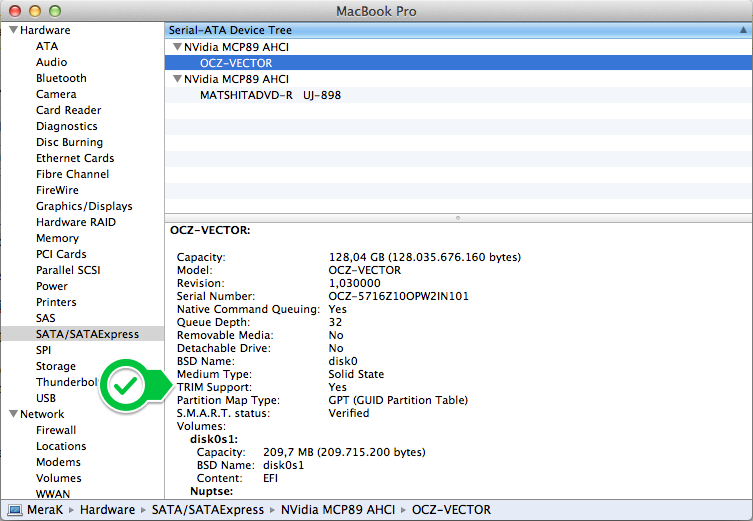Collapse NVidia MCP89 AHCI triangle above MATSHITADVD-R
Viewport: 753px width, 521px height.
coord(177,79)
